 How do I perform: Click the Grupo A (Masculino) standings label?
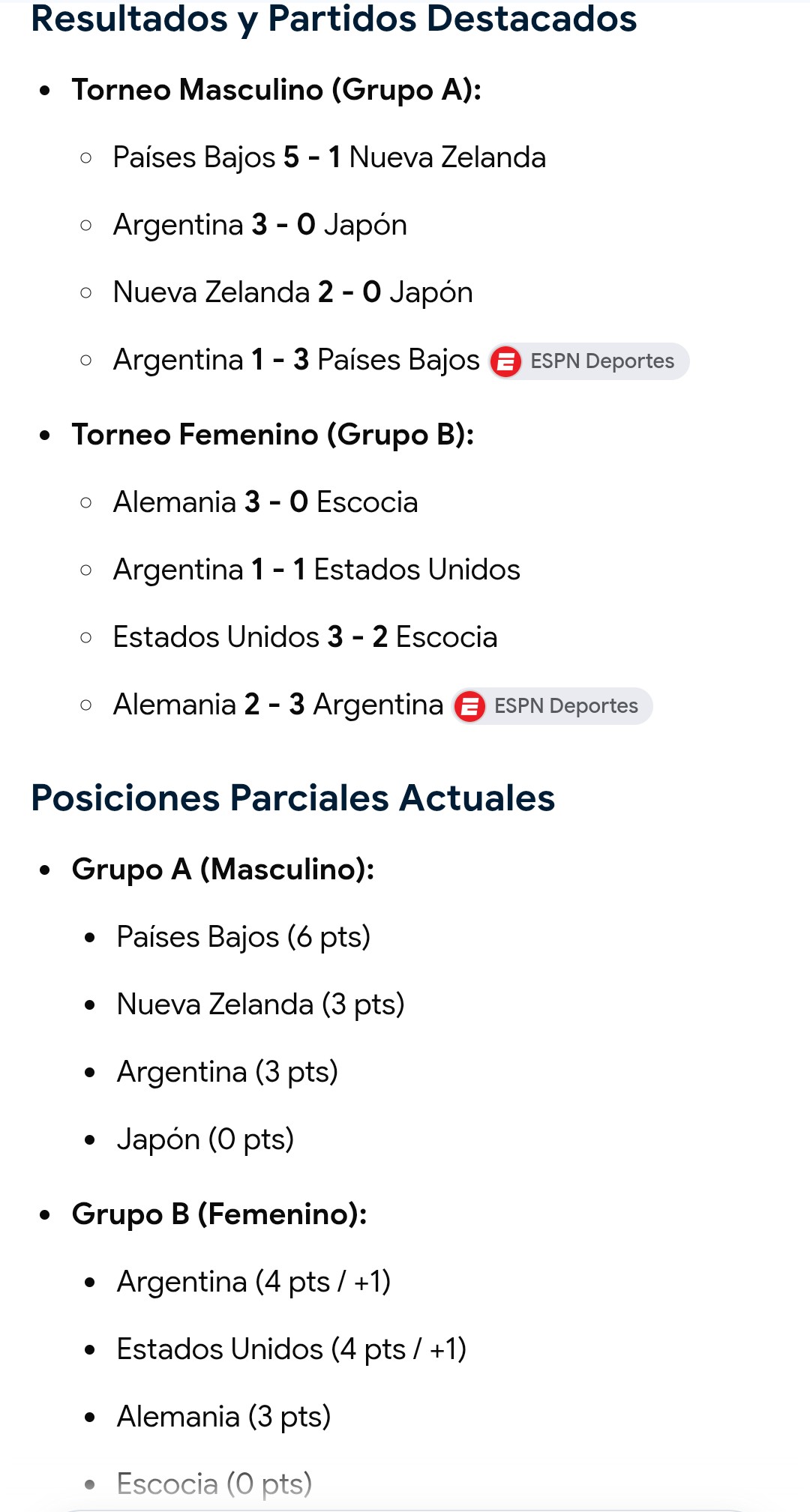[223, 870]
